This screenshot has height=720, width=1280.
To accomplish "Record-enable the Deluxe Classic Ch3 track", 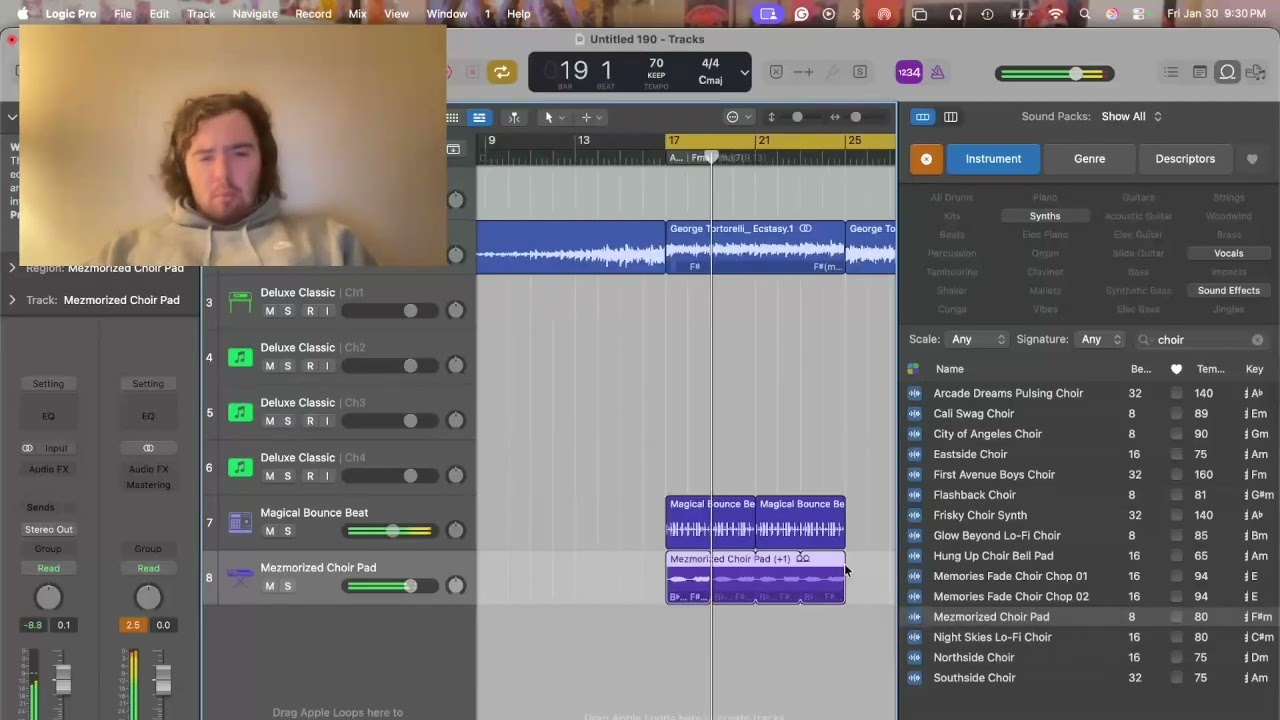I will [x=310, y=421].
